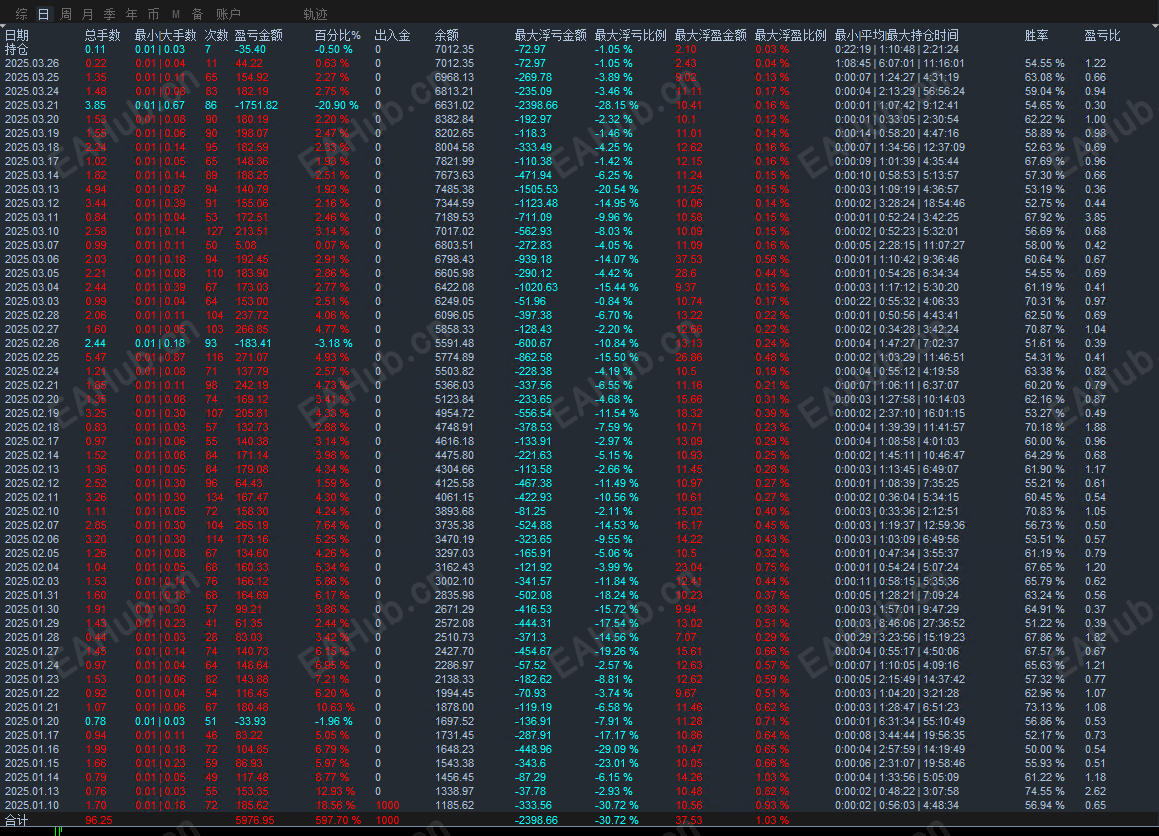The height and width of the screenshot is (836, 1159).
Task: Switch to the M tab
Action: (176, 14)
